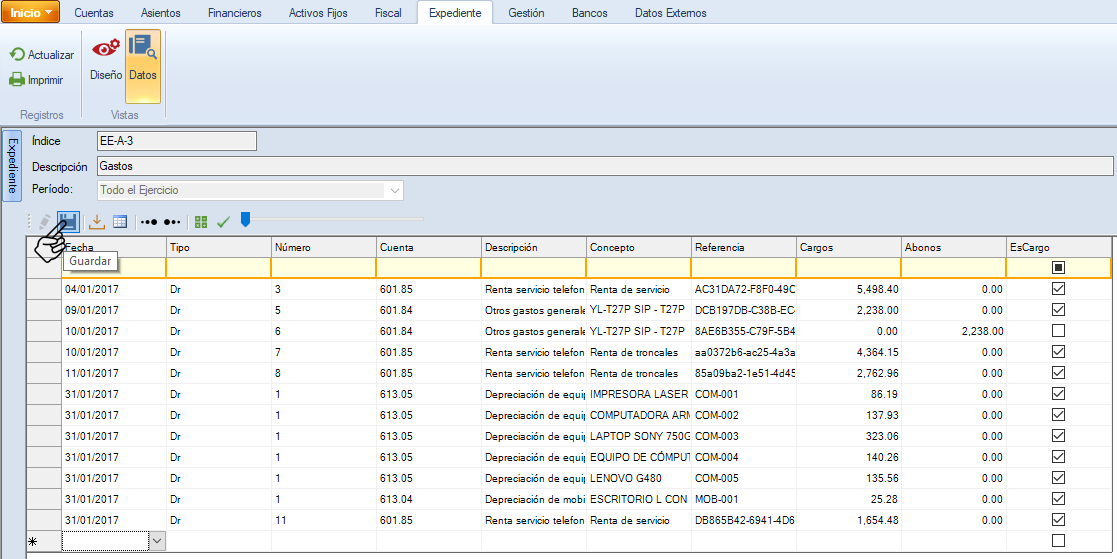Switch to the Financieros tab
This screenshot has height=559, width=1117.
coord(234,13)
